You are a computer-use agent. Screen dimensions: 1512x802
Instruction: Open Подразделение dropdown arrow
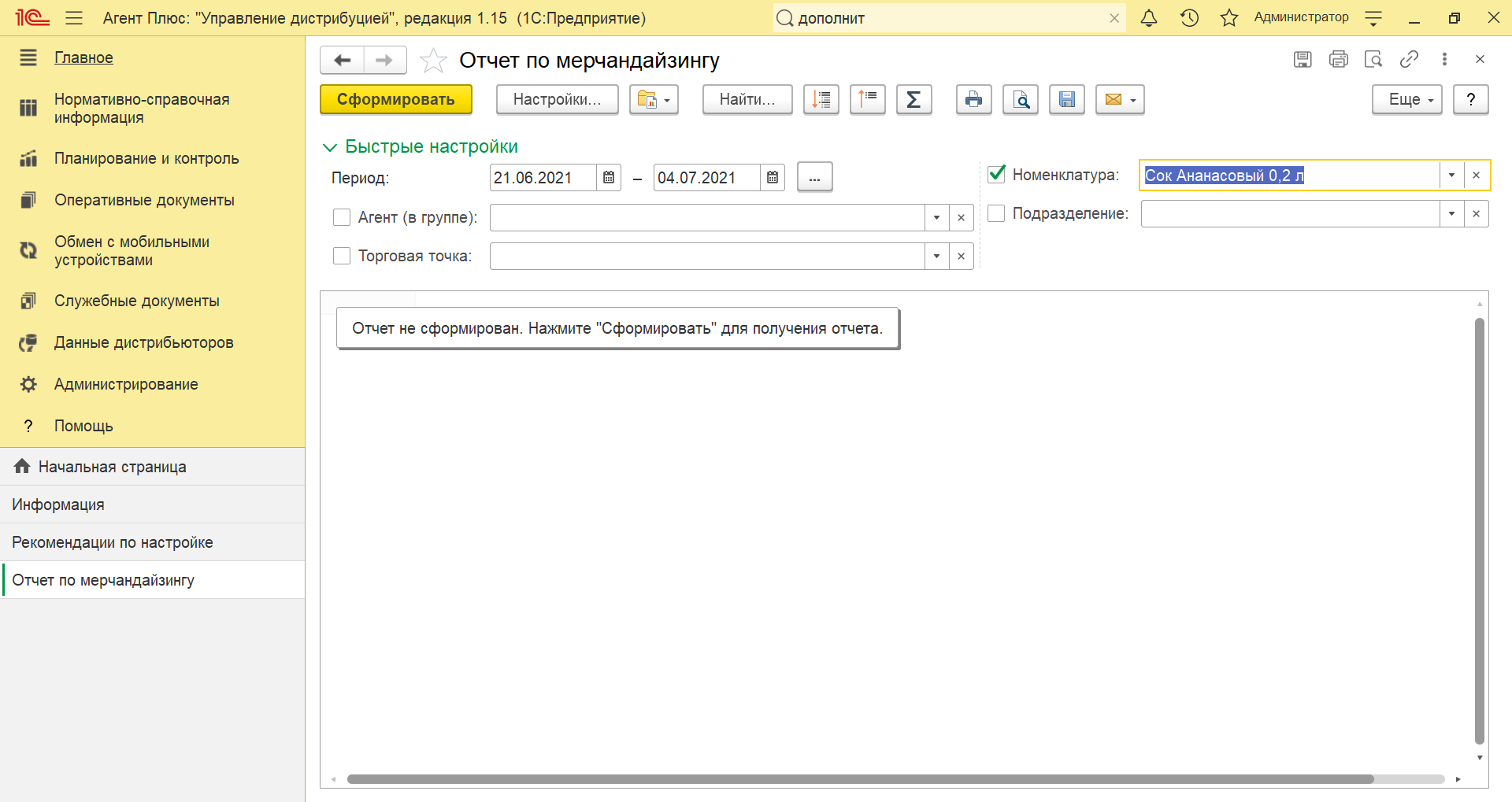(1451, 214)
